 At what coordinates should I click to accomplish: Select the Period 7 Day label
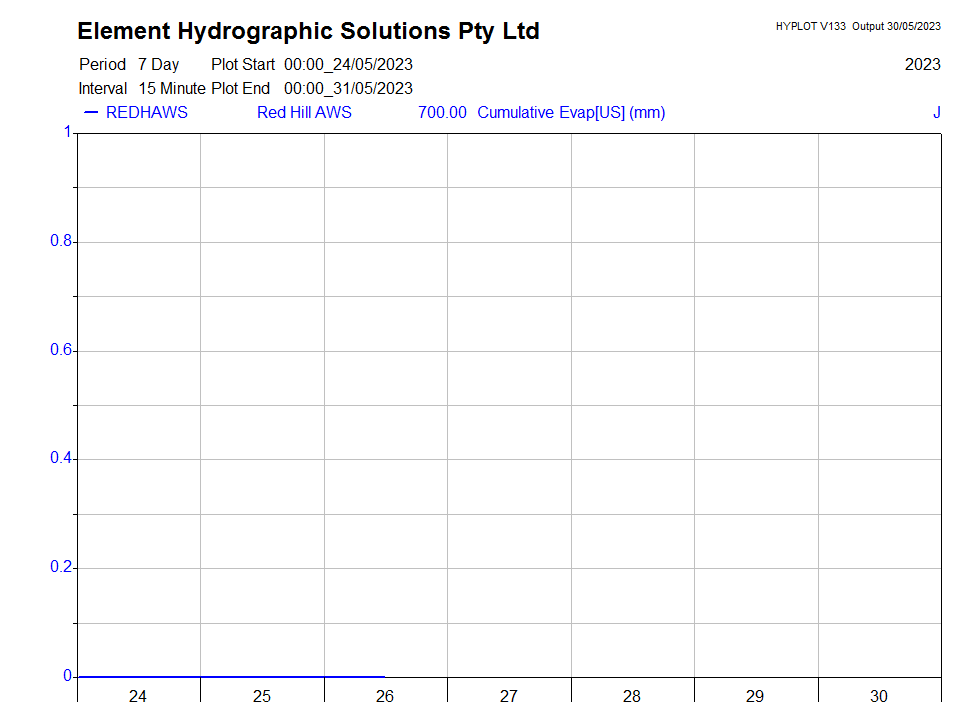click(128, 65)
